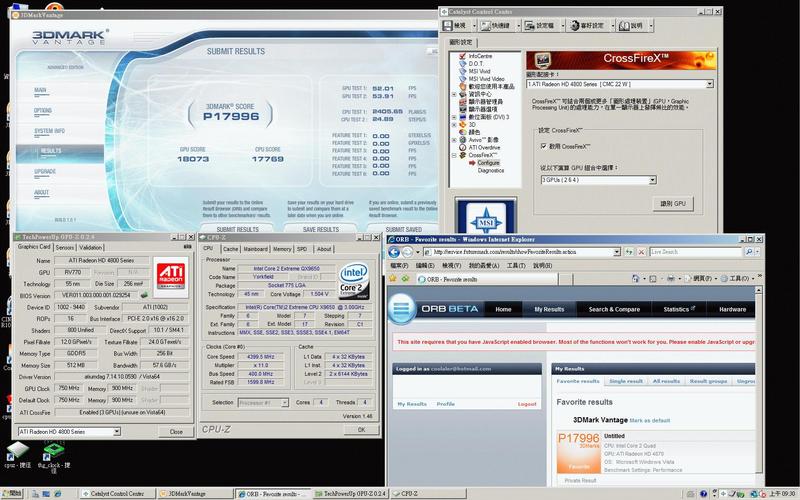Click the ATI Radeon logo in GPU-Z
Screen dimensions: 800x500
click(x=170, y=276)
